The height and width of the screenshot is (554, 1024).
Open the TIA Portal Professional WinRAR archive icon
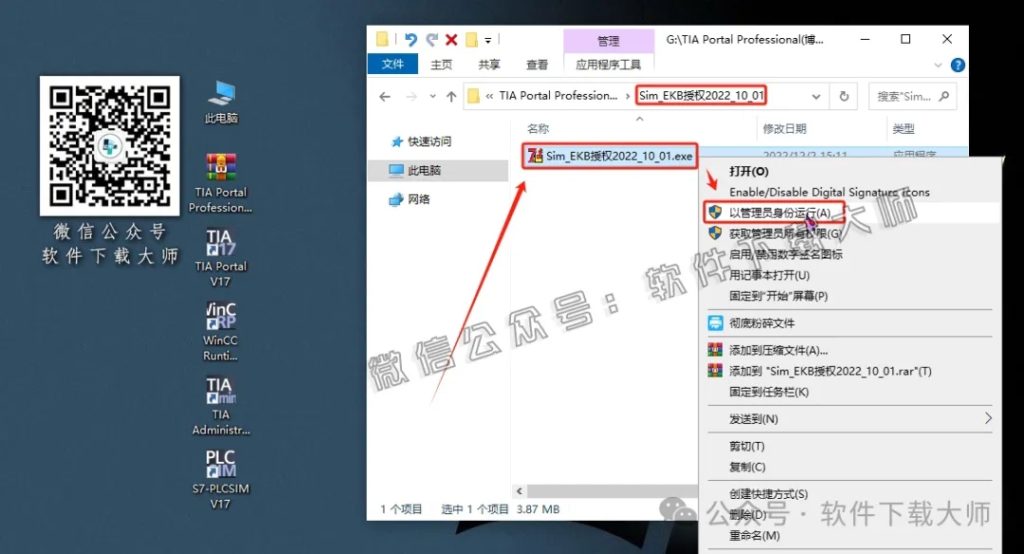click(221, 183)
